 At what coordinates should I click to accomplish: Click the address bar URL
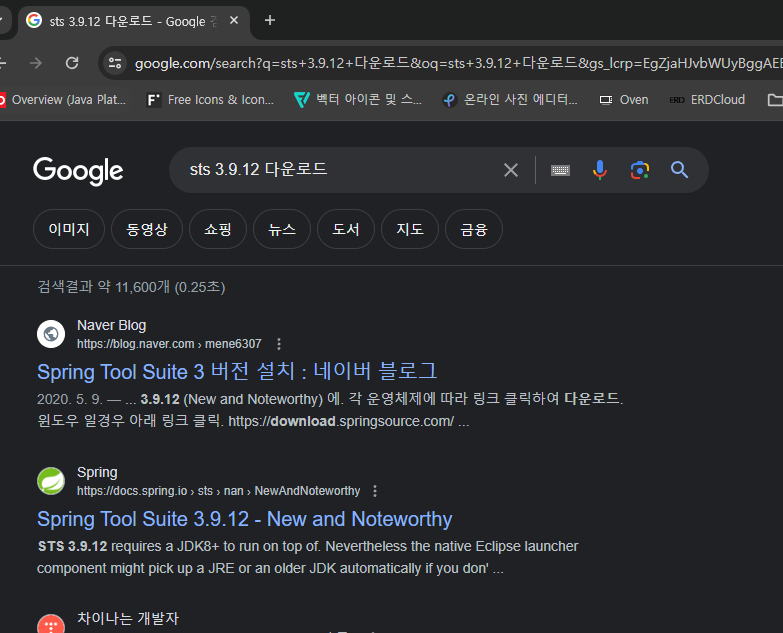(x=457, y=63)
